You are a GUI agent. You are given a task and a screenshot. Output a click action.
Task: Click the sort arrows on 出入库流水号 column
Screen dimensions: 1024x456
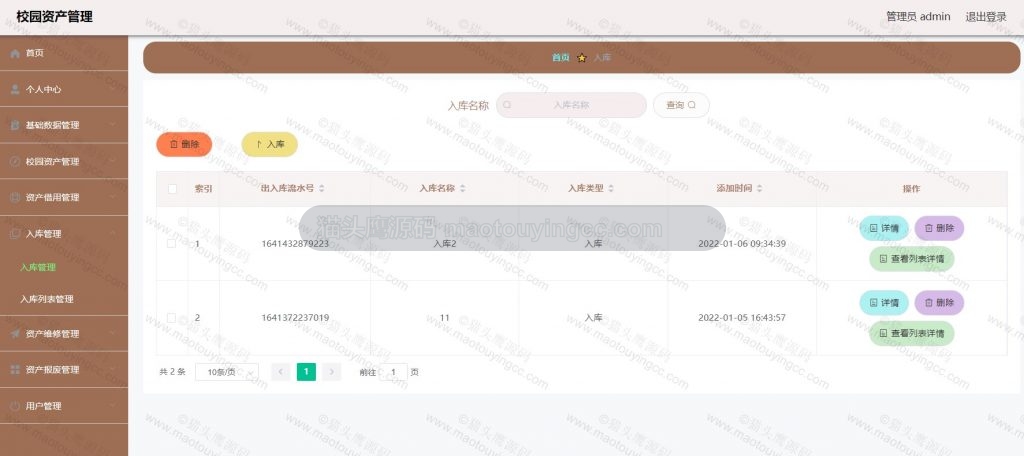pos(321,188)
